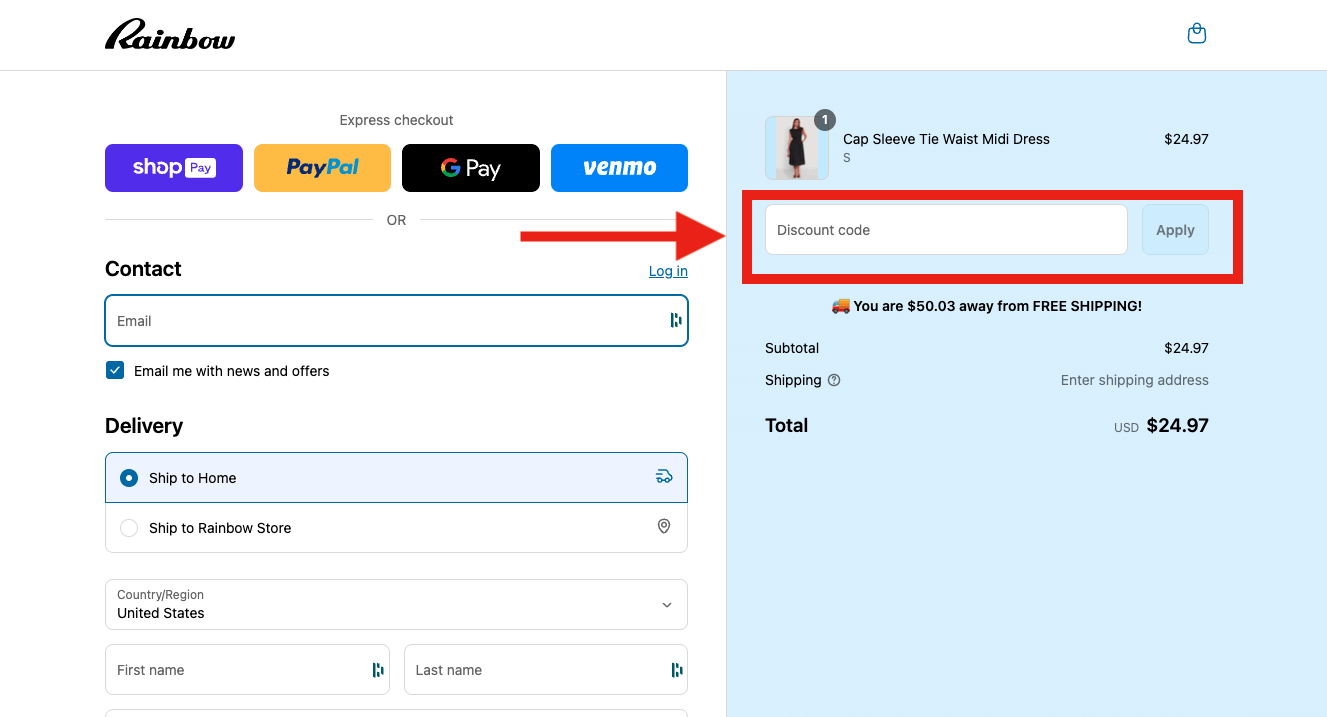This screenshot has width=1327, height=717.
Task: Focus the Email input field
Action: pos(396,320)
